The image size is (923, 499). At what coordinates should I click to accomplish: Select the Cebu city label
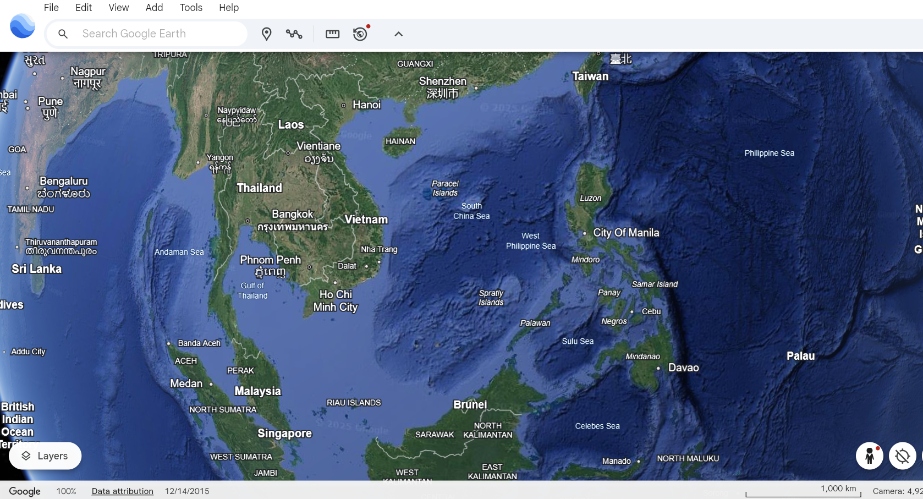point(652,311)
